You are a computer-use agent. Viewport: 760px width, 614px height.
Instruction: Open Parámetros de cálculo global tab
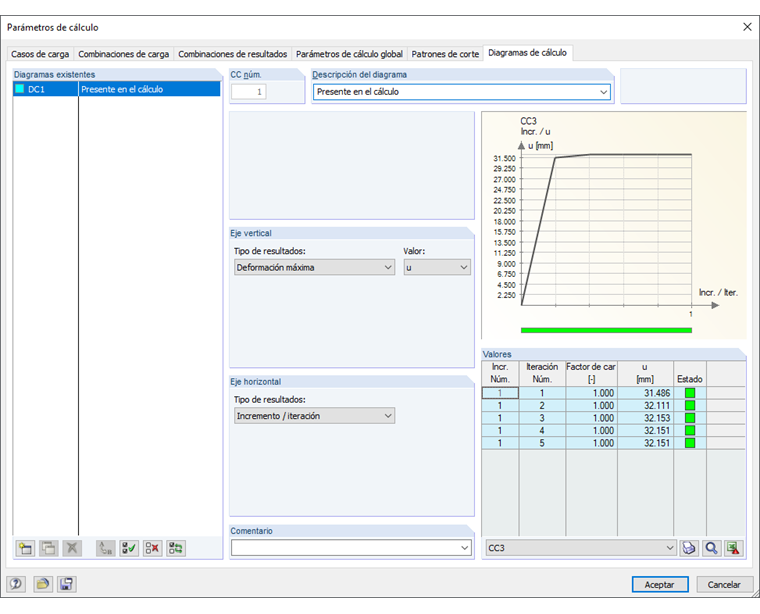[349, 54]
